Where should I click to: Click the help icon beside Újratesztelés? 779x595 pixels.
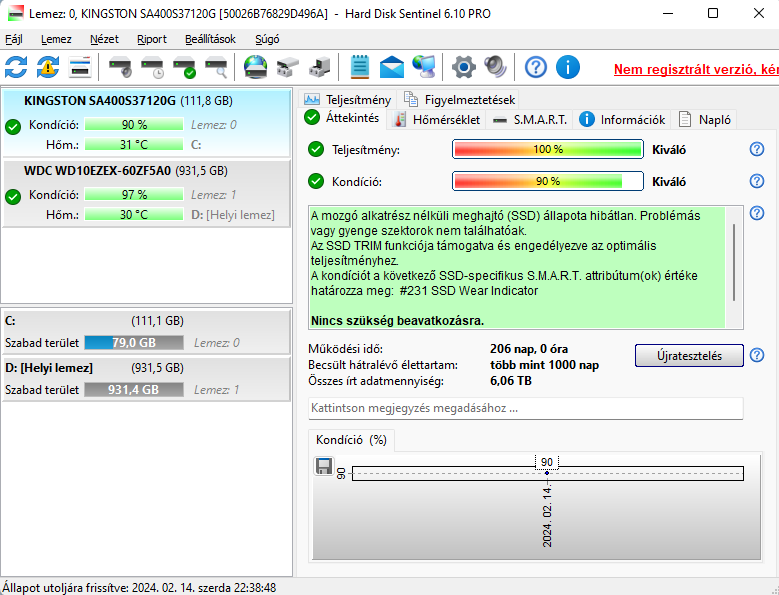[x=757, y=355]
